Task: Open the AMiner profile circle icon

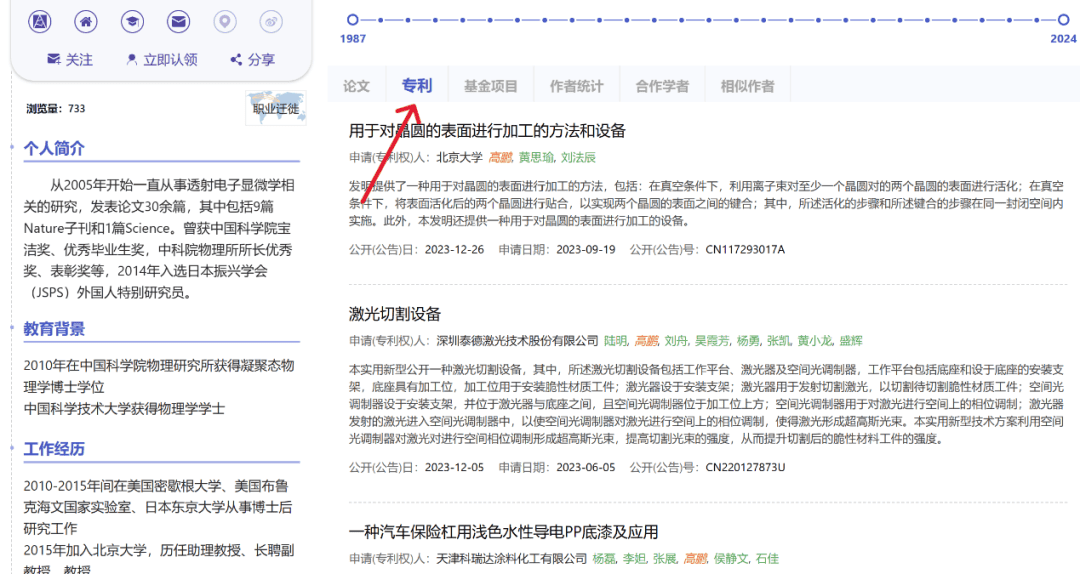Action: [40, 21]
